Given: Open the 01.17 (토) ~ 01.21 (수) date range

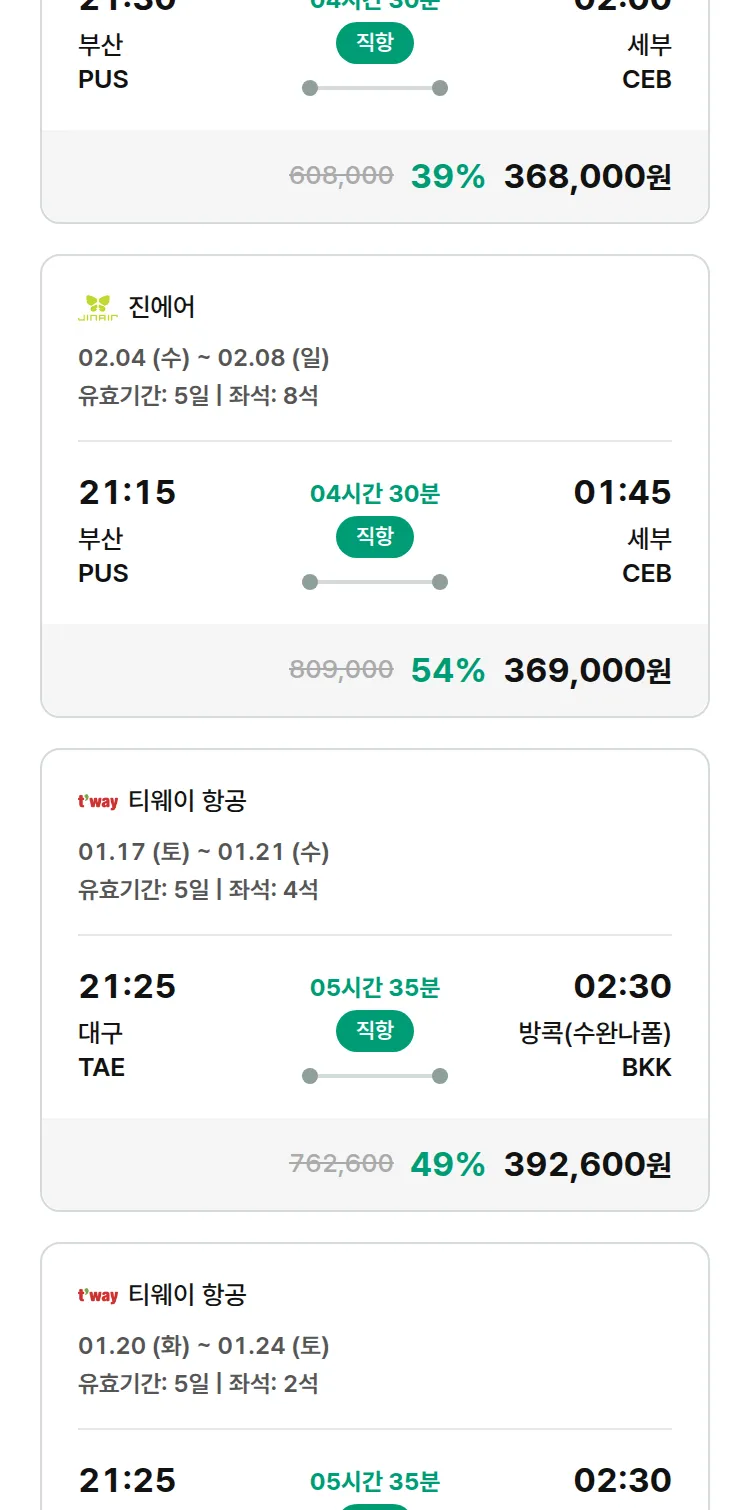Looking at the screenshot, I should (x=204, y=852).
